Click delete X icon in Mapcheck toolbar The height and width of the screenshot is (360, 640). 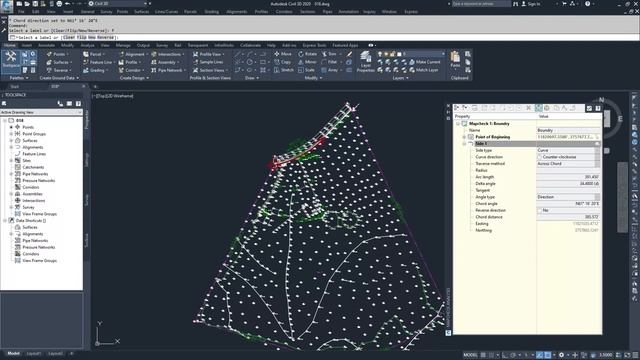coord(529,108)
